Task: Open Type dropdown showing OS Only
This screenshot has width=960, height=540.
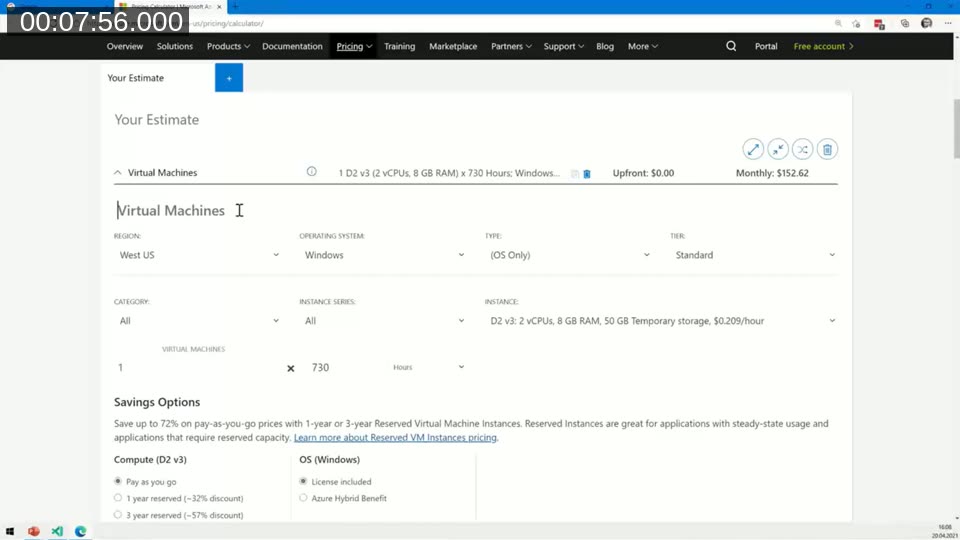Action: pyautogui.click(x=568, y=255)
